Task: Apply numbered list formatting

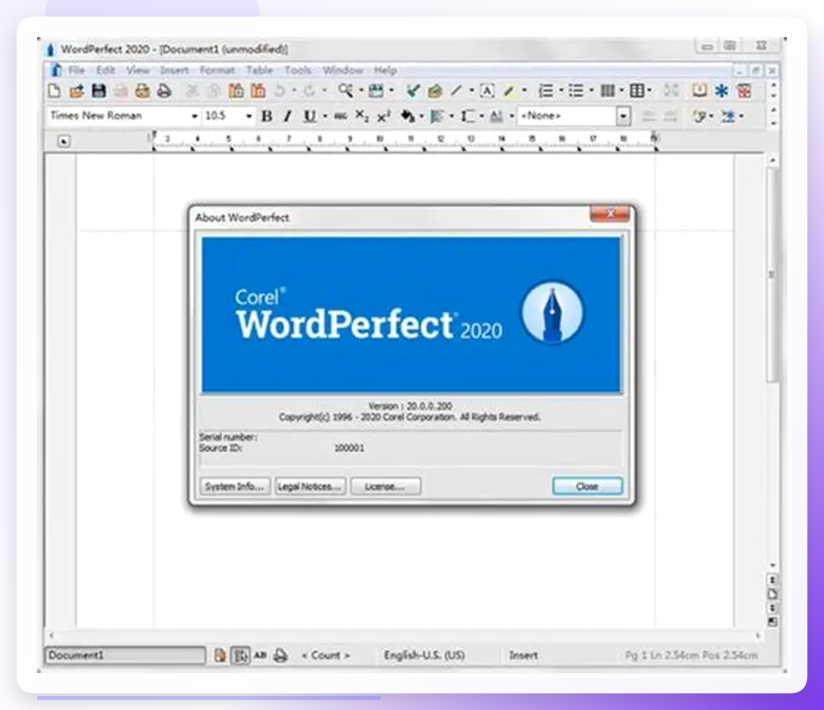Action: pyautogui.click(x=545, y=91)
